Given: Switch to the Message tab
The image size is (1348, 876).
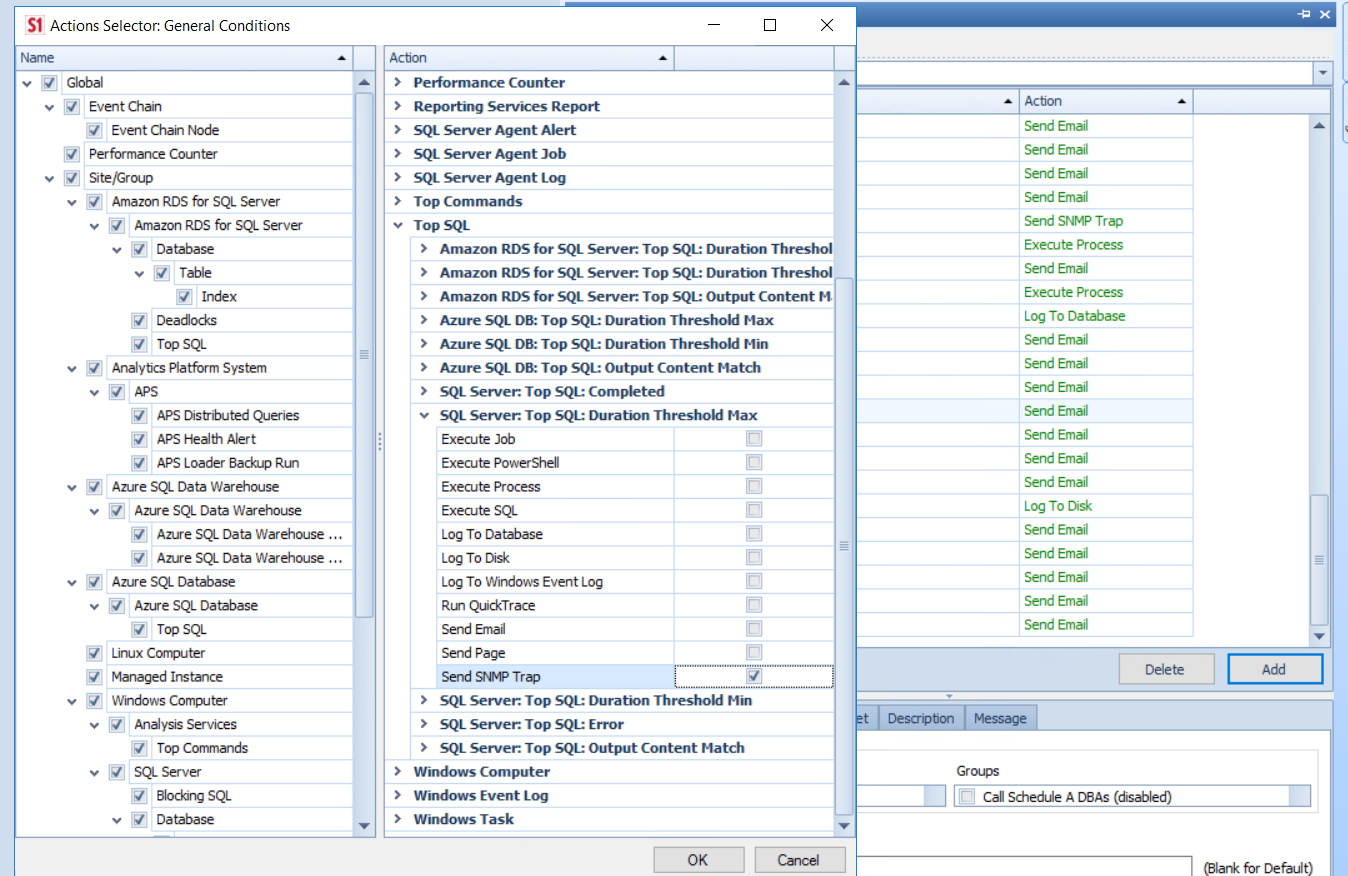Looking at the screenshot, I should pos(1000,718).
